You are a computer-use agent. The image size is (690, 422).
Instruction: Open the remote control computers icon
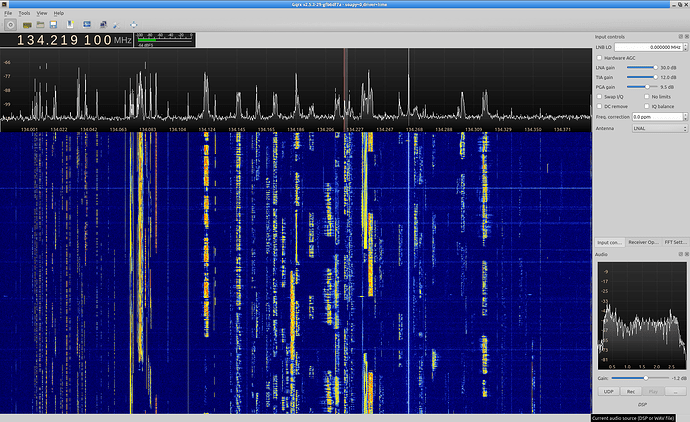[103, 25]
